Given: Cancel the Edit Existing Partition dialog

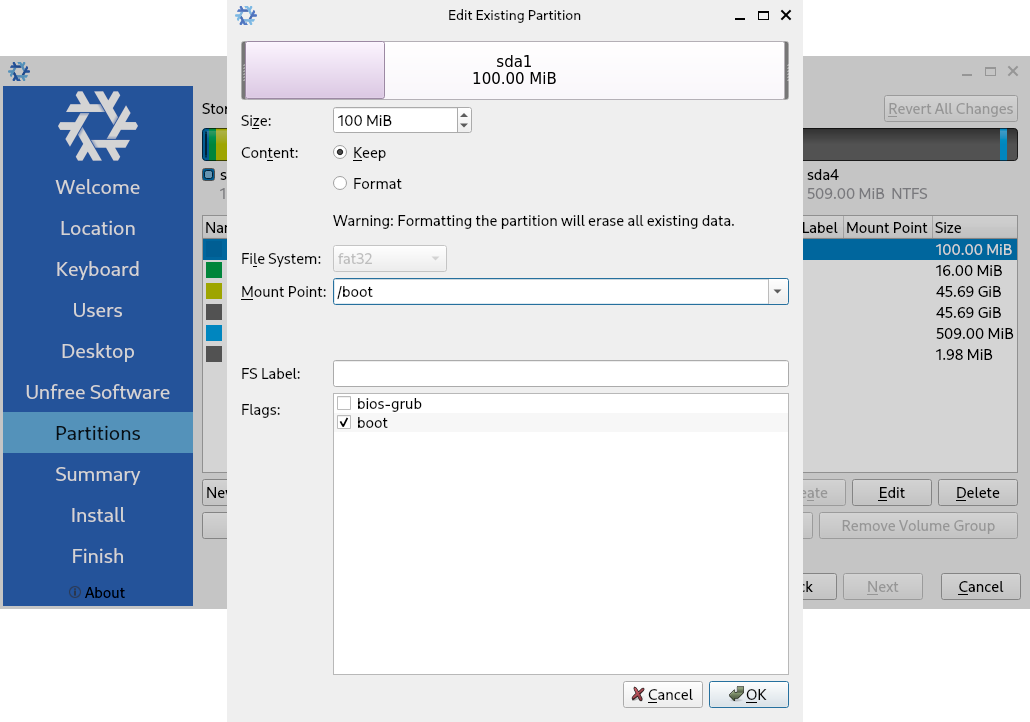Looking at the screenshot, I should 662,694.
